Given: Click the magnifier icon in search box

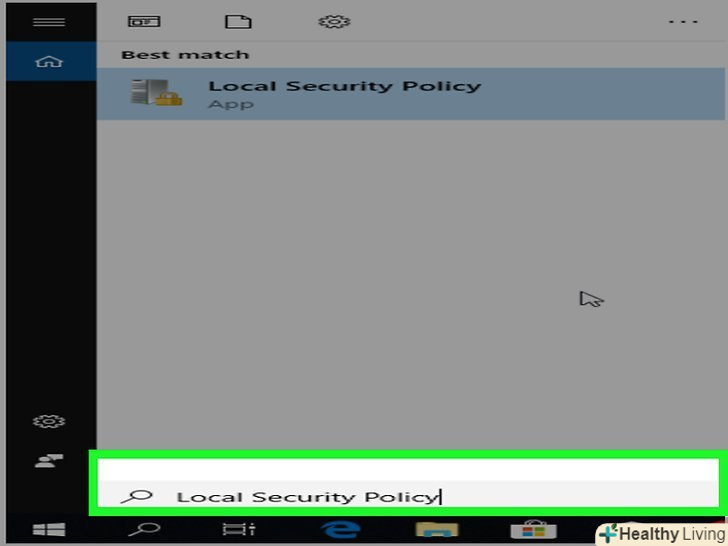Looking at the screenshot, I should 136,497.
